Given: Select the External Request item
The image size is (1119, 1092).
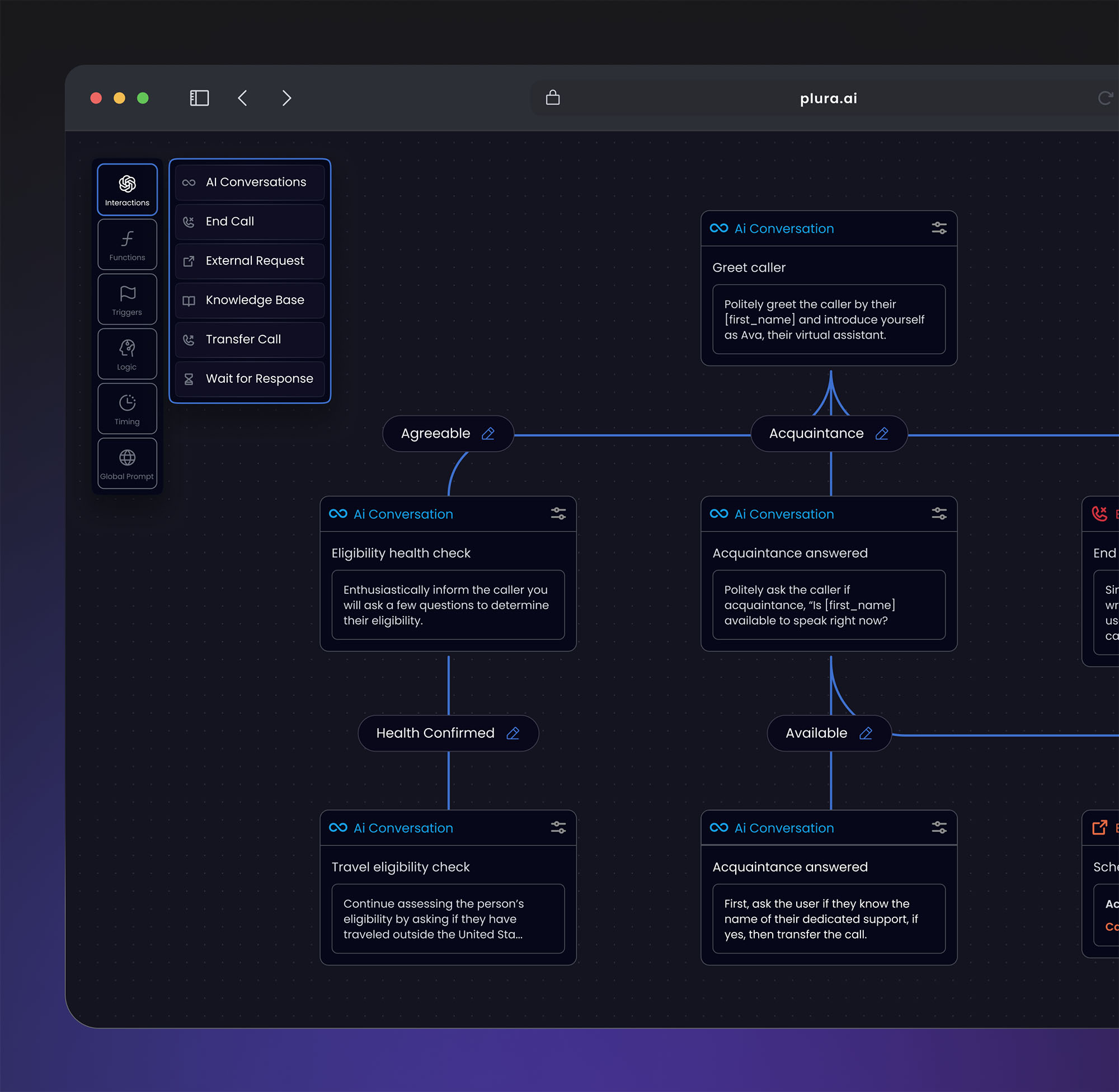Looking at the screenshot, I should coord(250,261).
